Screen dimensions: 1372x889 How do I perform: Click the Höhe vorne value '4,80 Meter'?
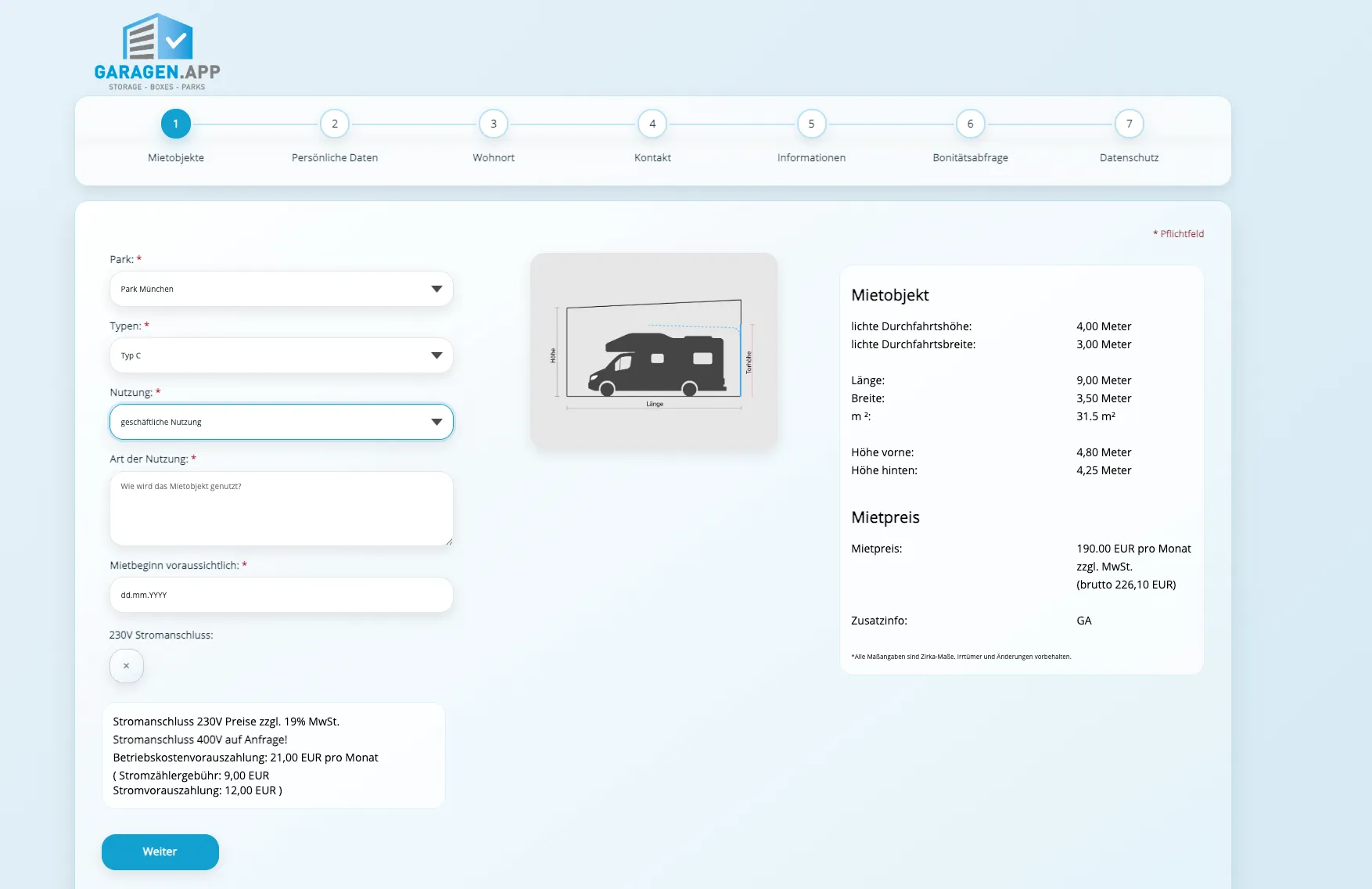1104,452
